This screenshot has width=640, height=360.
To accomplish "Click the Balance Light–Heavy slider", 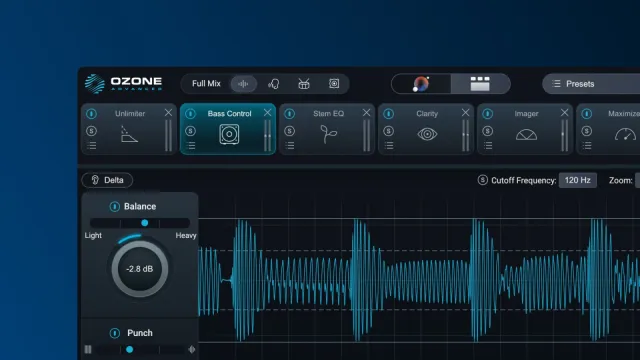I will coord(140,223).
